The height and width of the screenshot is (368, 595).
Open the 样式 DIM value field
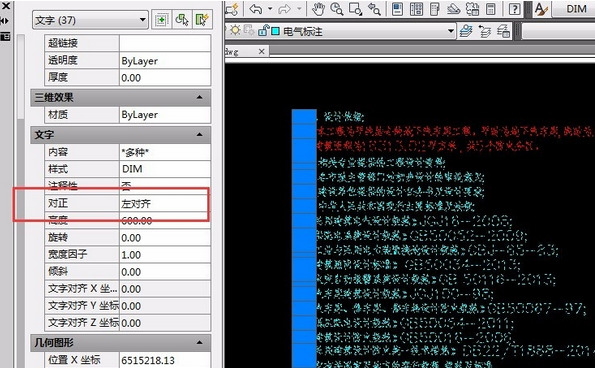coord(165,169)
